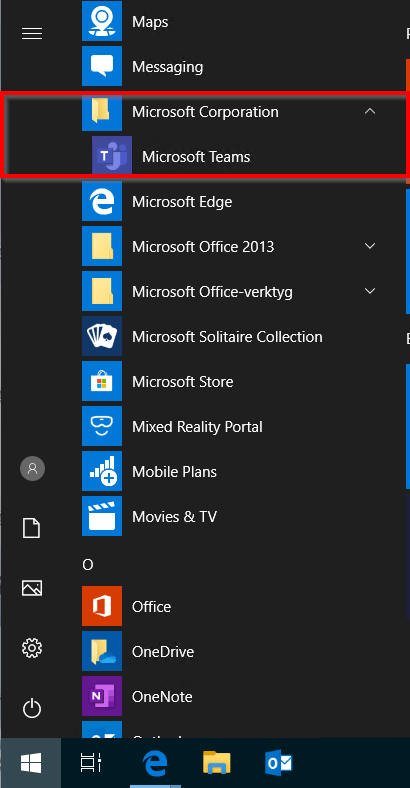
Task: Open Settings gear in Start sidebar
Action: 32,648
